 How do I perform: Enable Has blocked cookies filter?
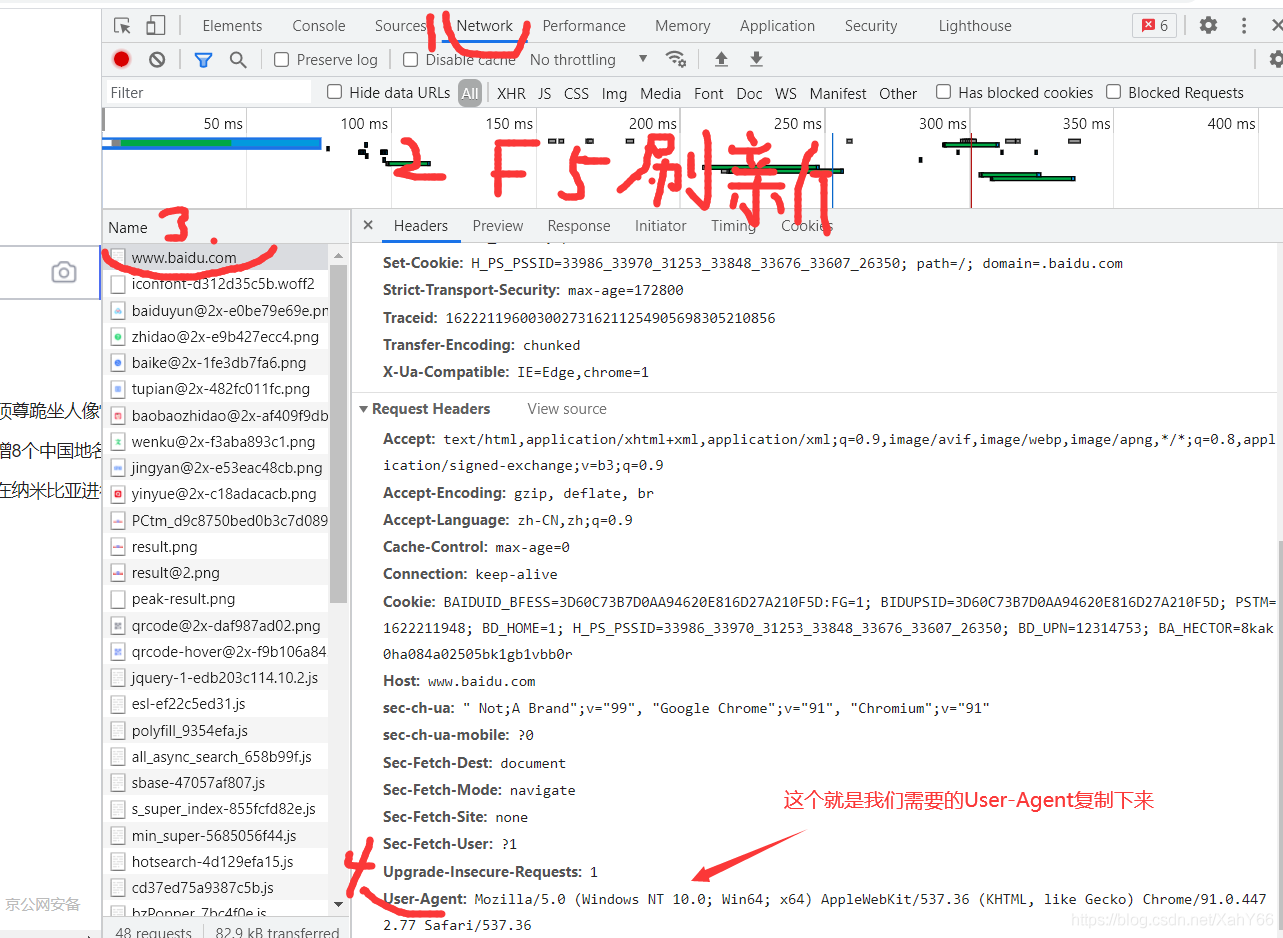coord(944,92)
